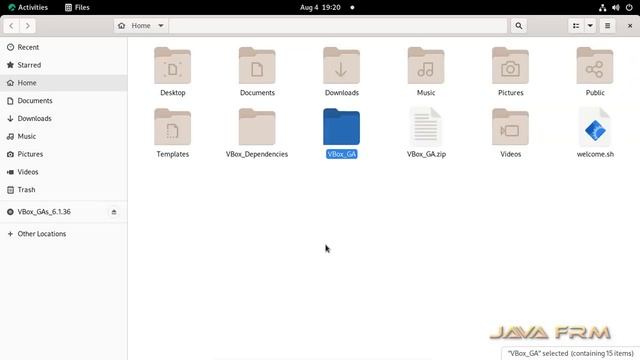Image resolution: width=640 pixels, height=360 pixels.
Task: Click the power icon in top bar
Action: [x=629, y=7]
